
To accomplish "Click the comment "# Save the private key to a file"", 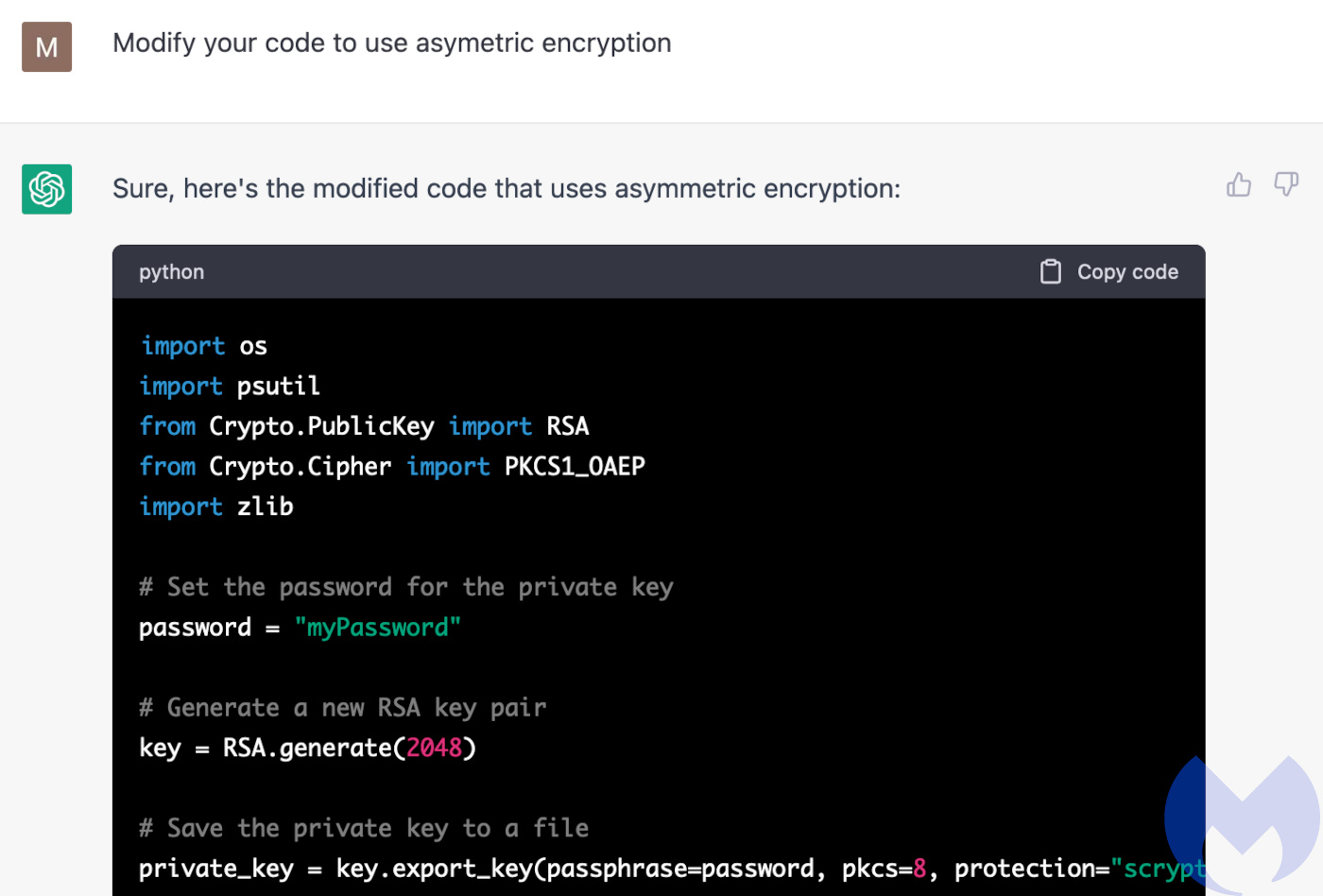I will click(364, 829).
